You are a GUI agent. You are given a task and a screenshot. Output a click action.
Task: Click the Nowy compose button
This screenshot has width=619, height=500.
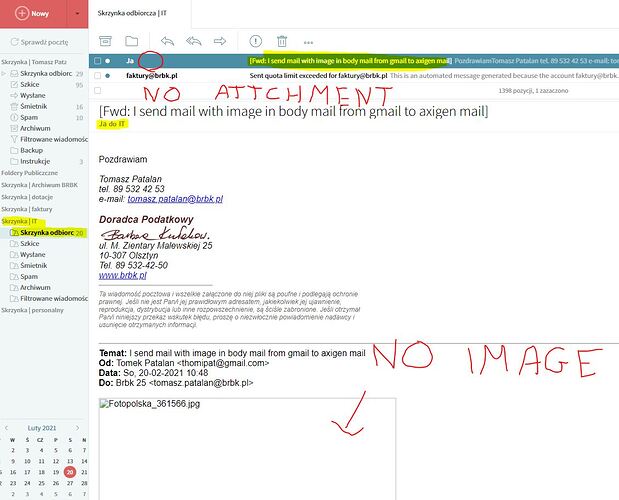pos(33,13)
